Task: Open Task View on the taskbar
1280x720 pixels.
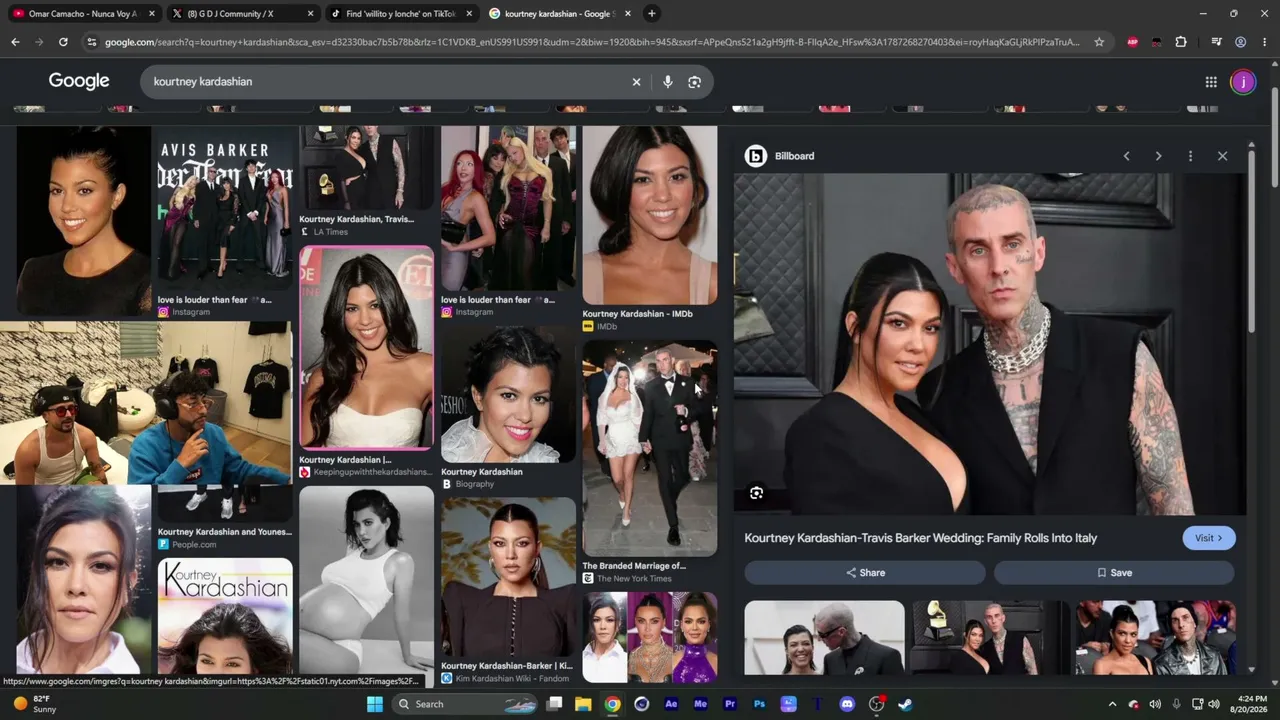Action: pos(554,704)
